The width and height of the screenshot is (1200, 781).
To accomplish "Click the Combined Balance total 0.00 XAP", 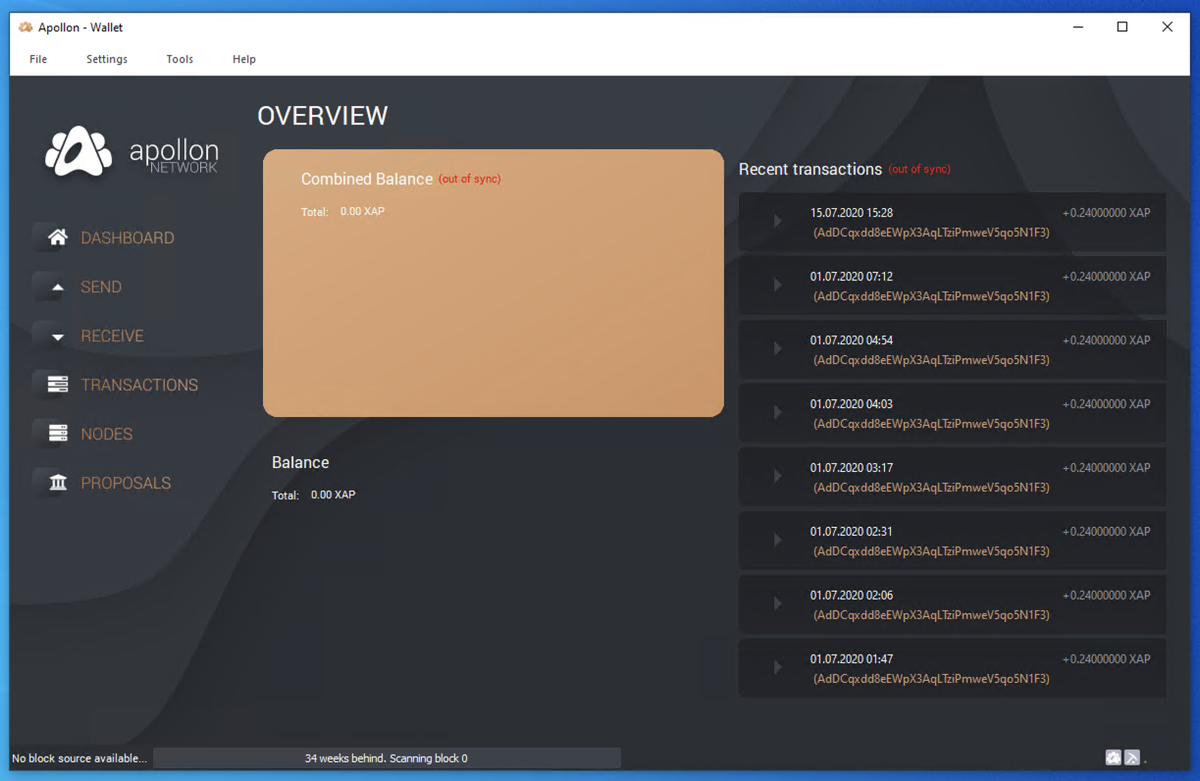I will coord(362,212).
